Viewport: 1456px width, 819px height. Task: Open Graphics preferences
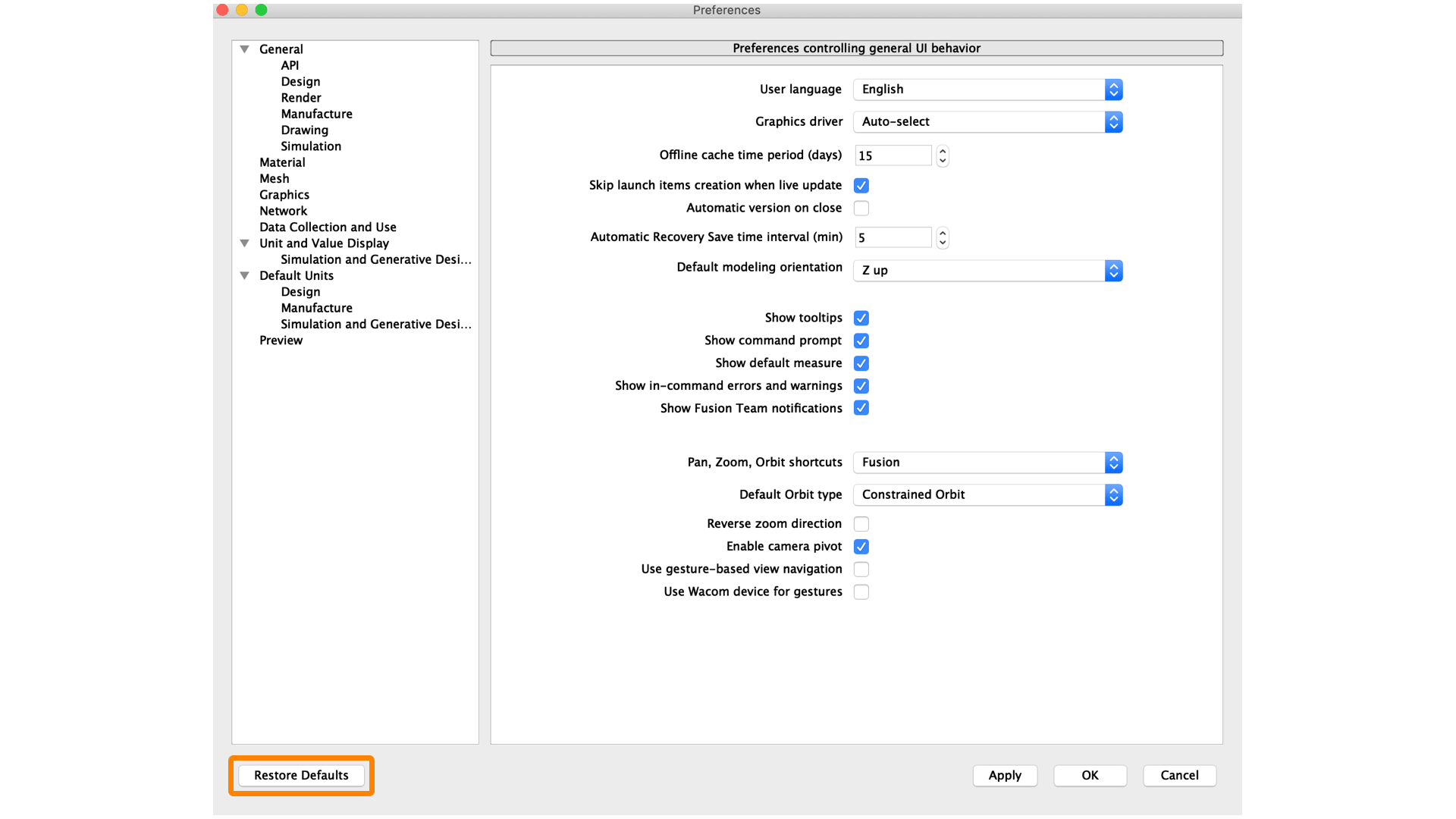click(x=284, y=195)
